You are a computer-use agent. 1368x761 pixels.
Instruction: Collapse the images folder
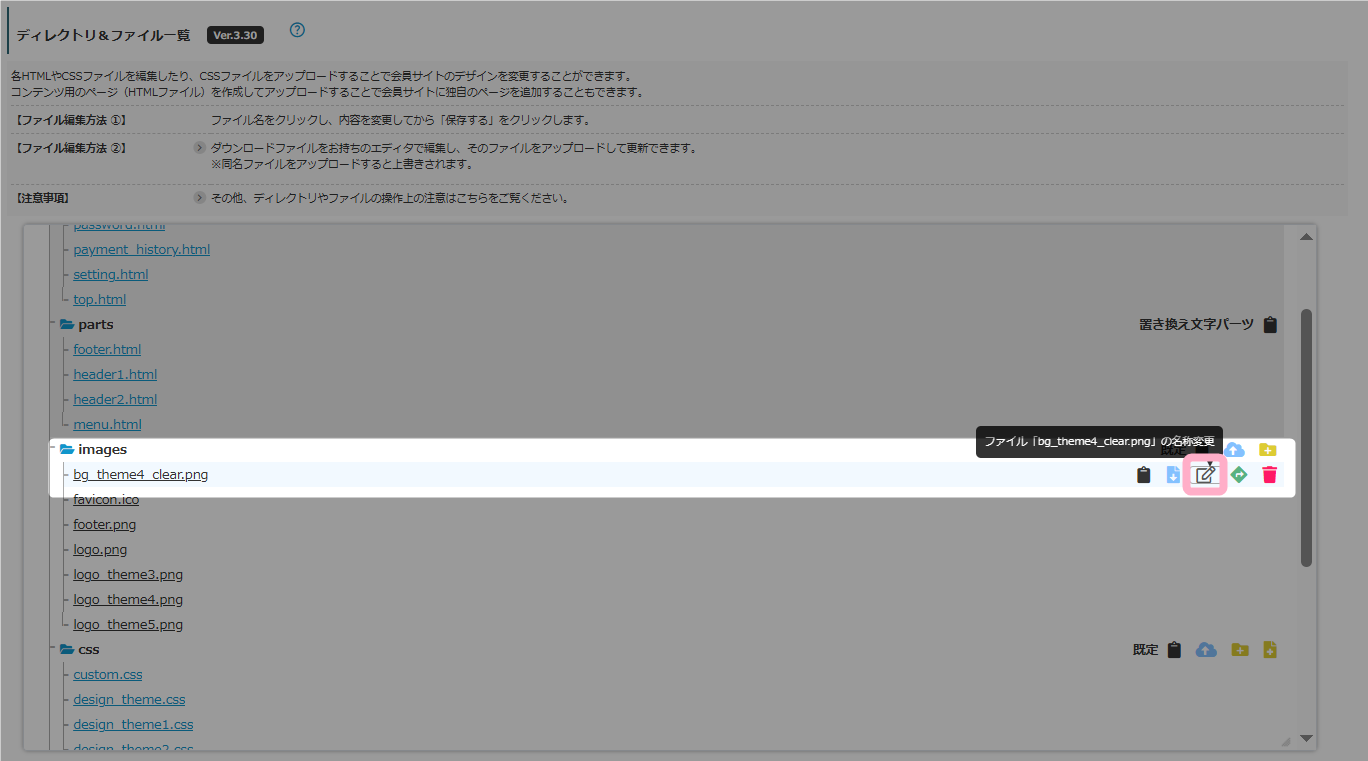tap(67, 450)
